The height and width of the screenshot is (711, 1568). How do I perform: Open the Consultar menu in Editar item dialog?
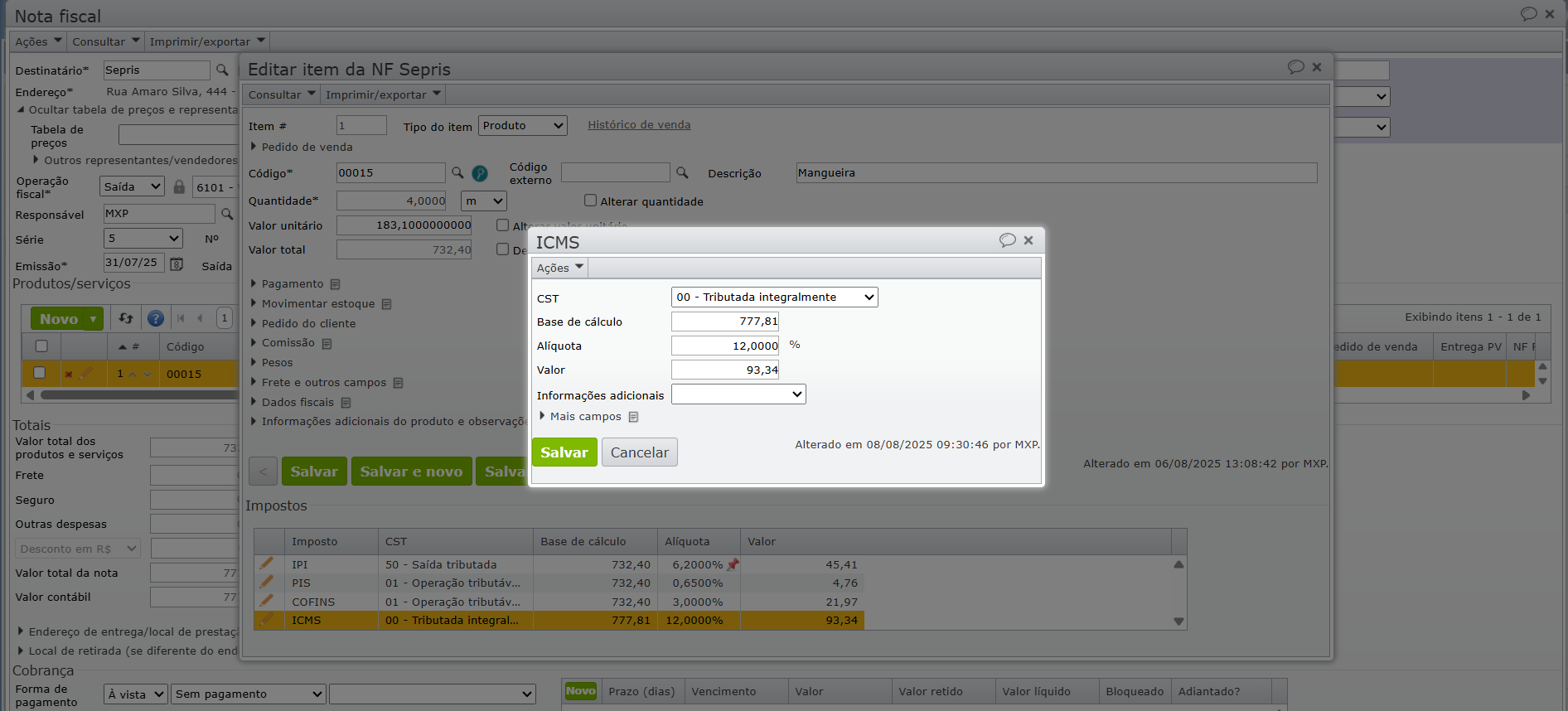[282, 94]
